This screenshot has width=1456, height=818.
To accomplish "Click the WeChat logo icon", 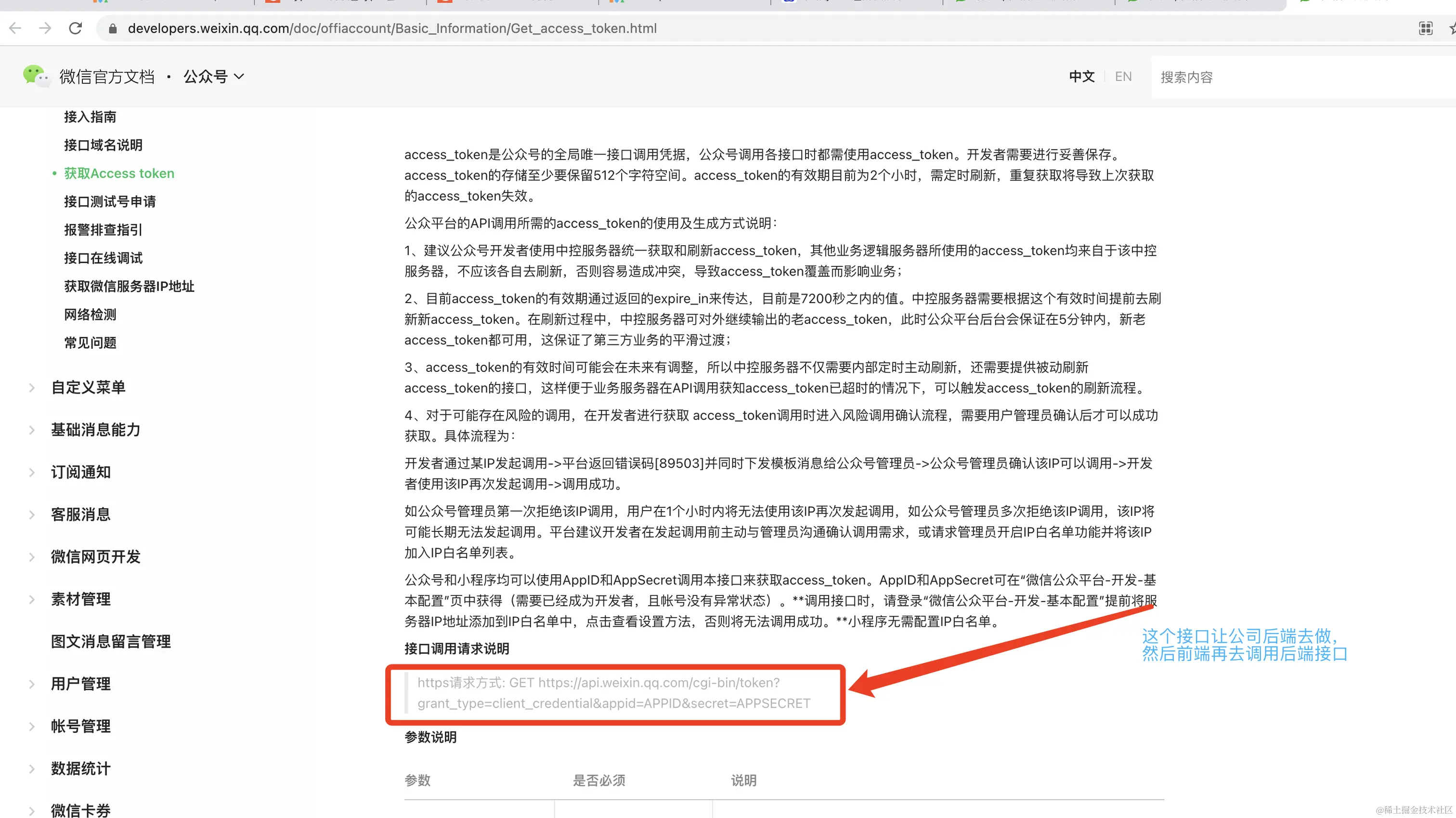I will [36, 76].
